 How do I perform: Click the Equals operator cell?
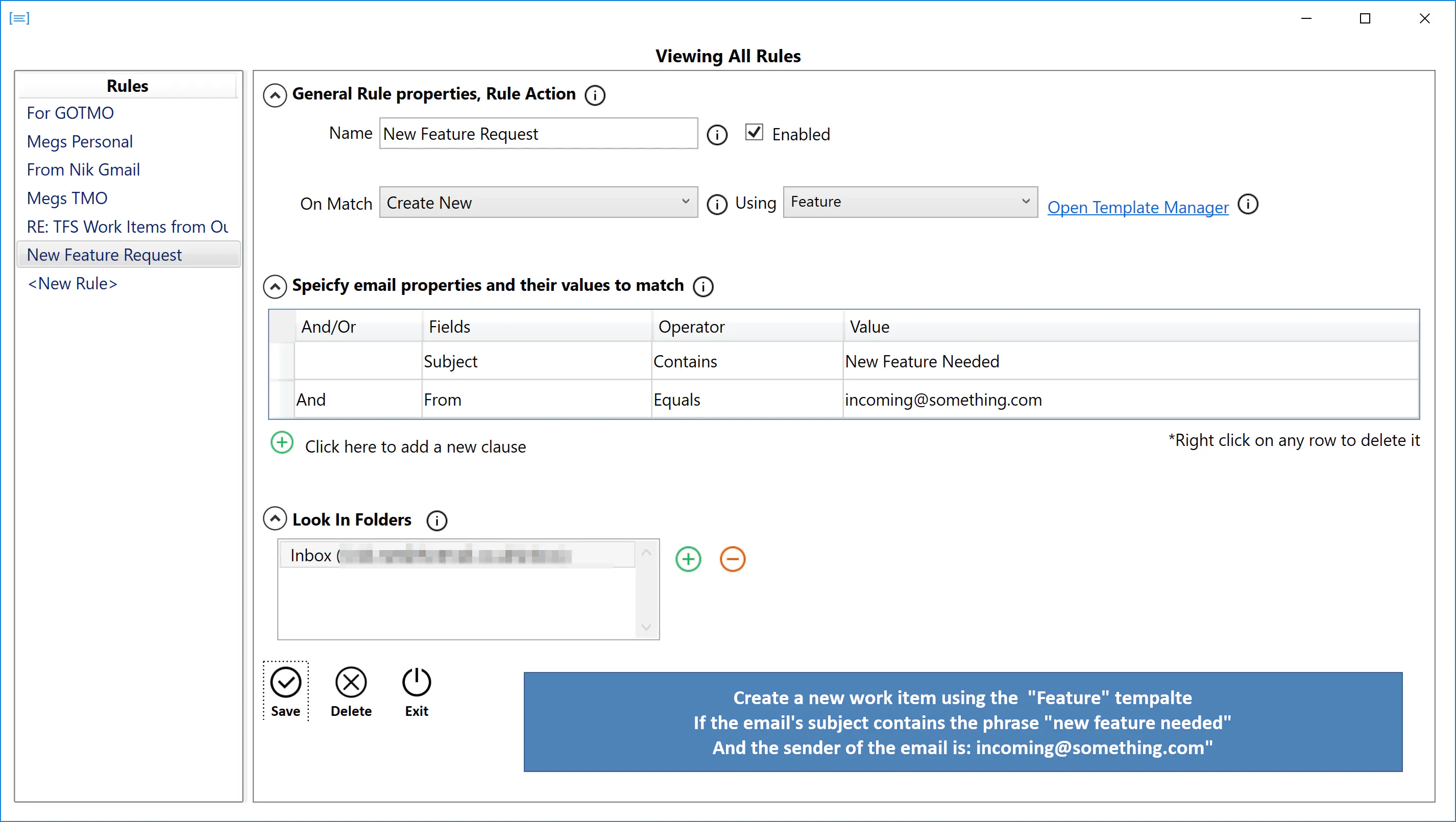(x=747, y=400)
